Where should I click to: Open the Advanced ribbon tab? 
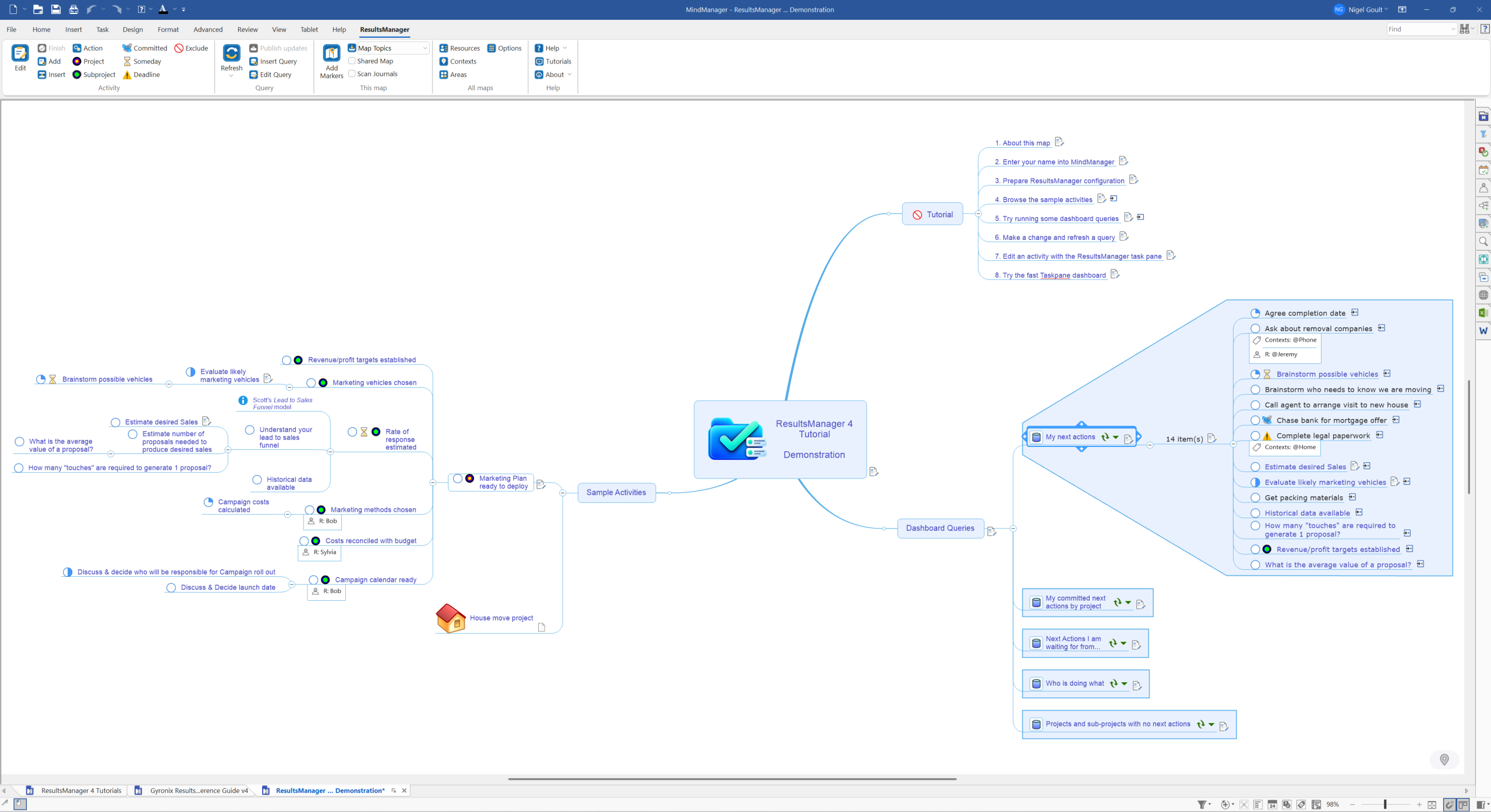click(x=208, y=30)
